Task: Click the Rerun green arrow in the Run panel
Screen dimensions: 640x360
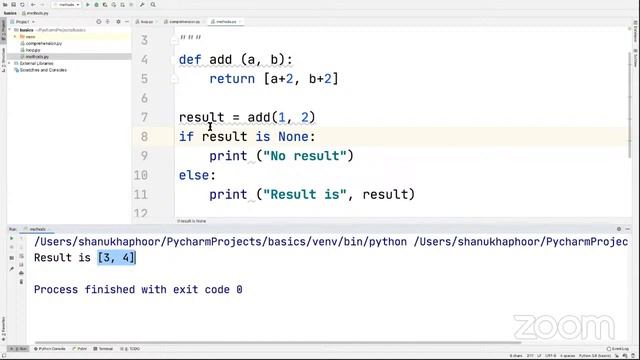Action: (x=11, y=238)
